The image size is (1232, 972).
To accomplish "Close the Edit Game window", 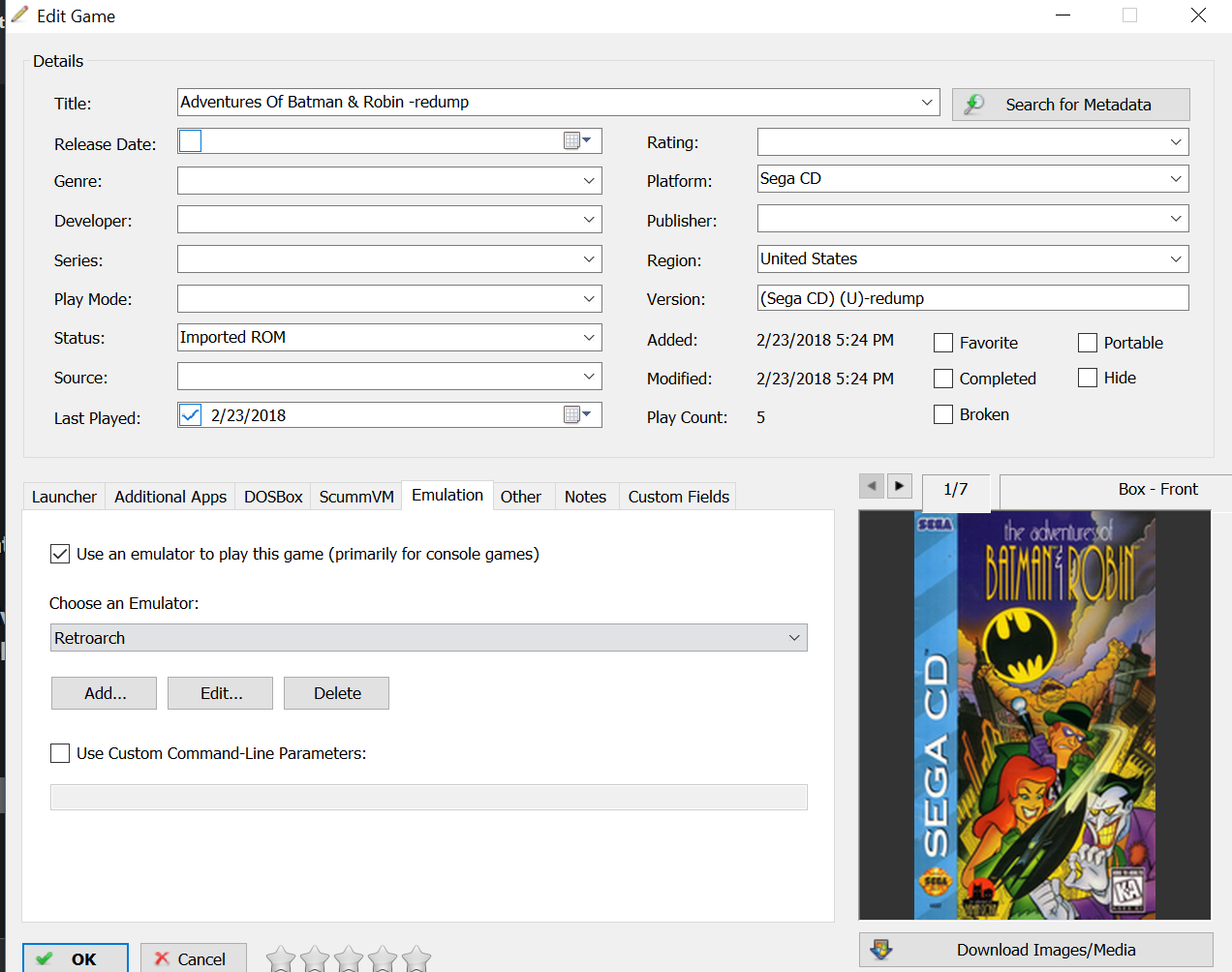I will pyautogui.click(x=1198, y=15).
